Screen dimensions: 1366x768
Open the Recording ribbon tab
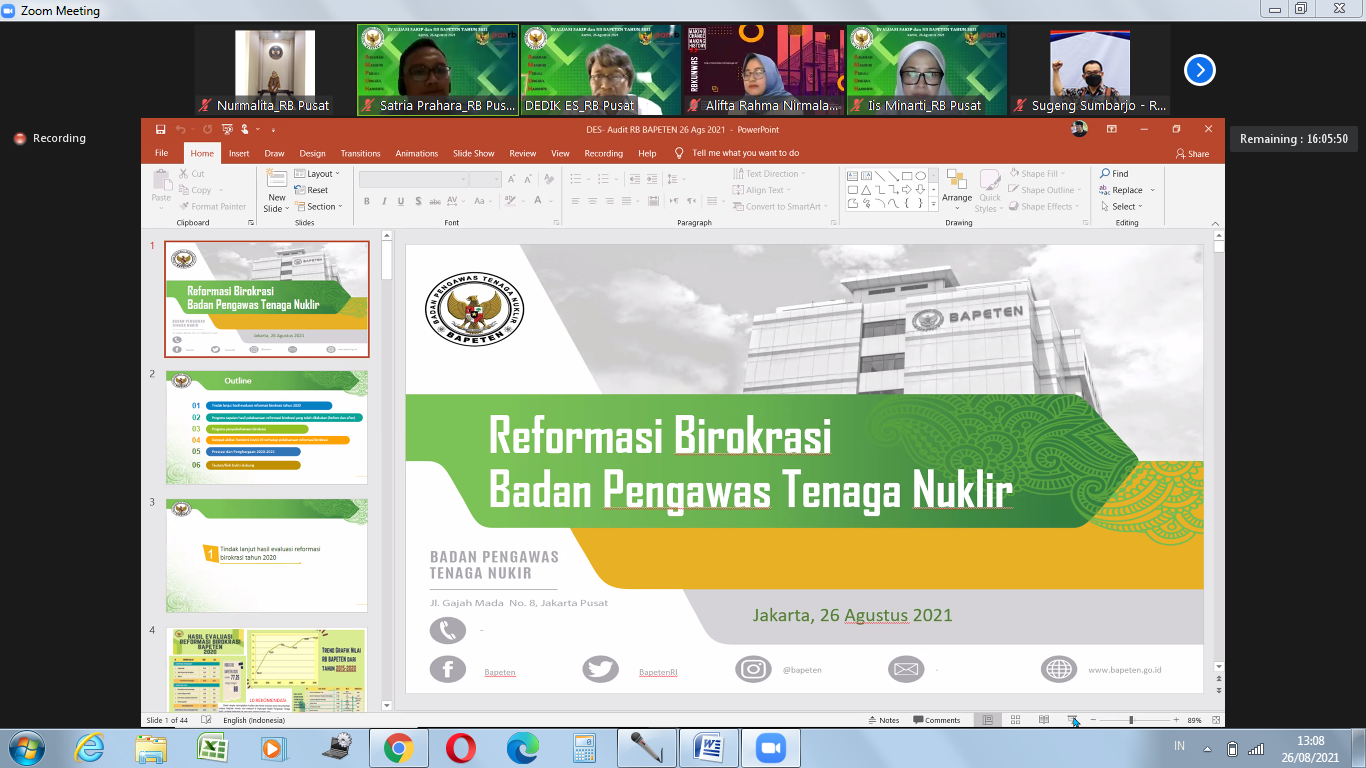[x=603, y=153]
